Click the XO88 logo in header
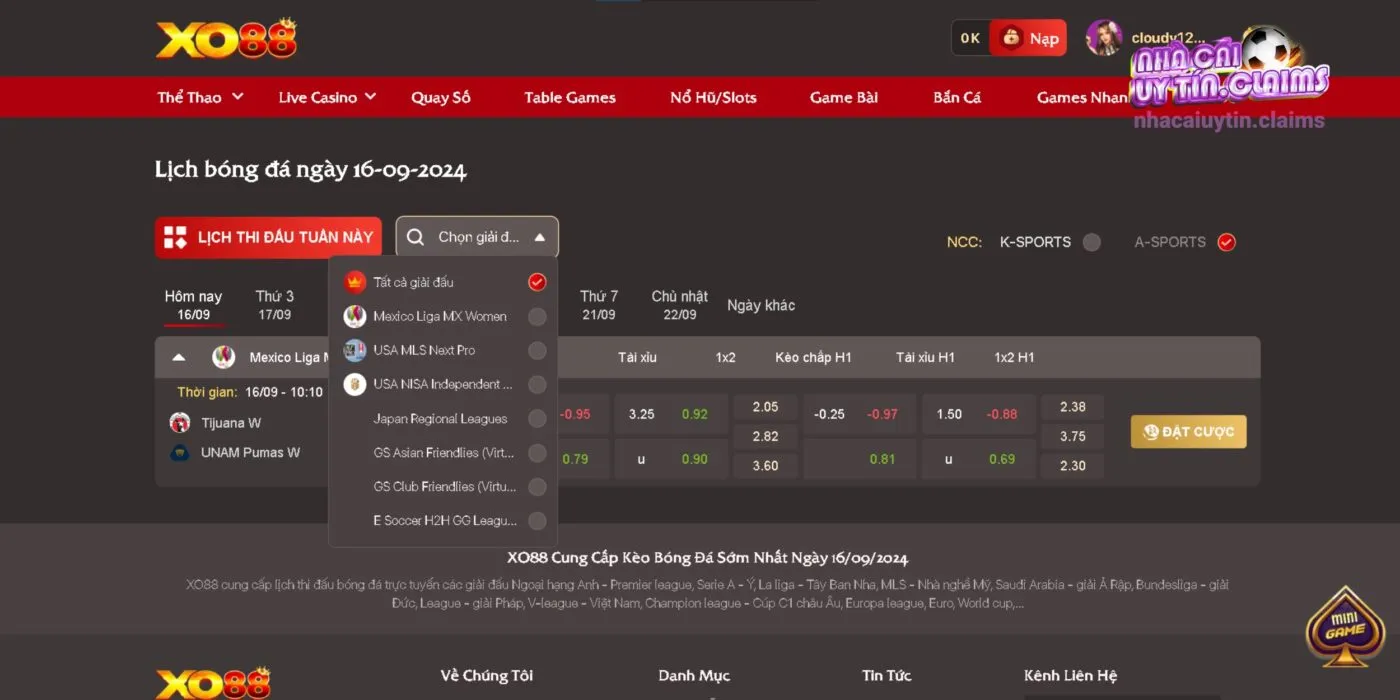The image size is (1400, 700). click(226, 39)
